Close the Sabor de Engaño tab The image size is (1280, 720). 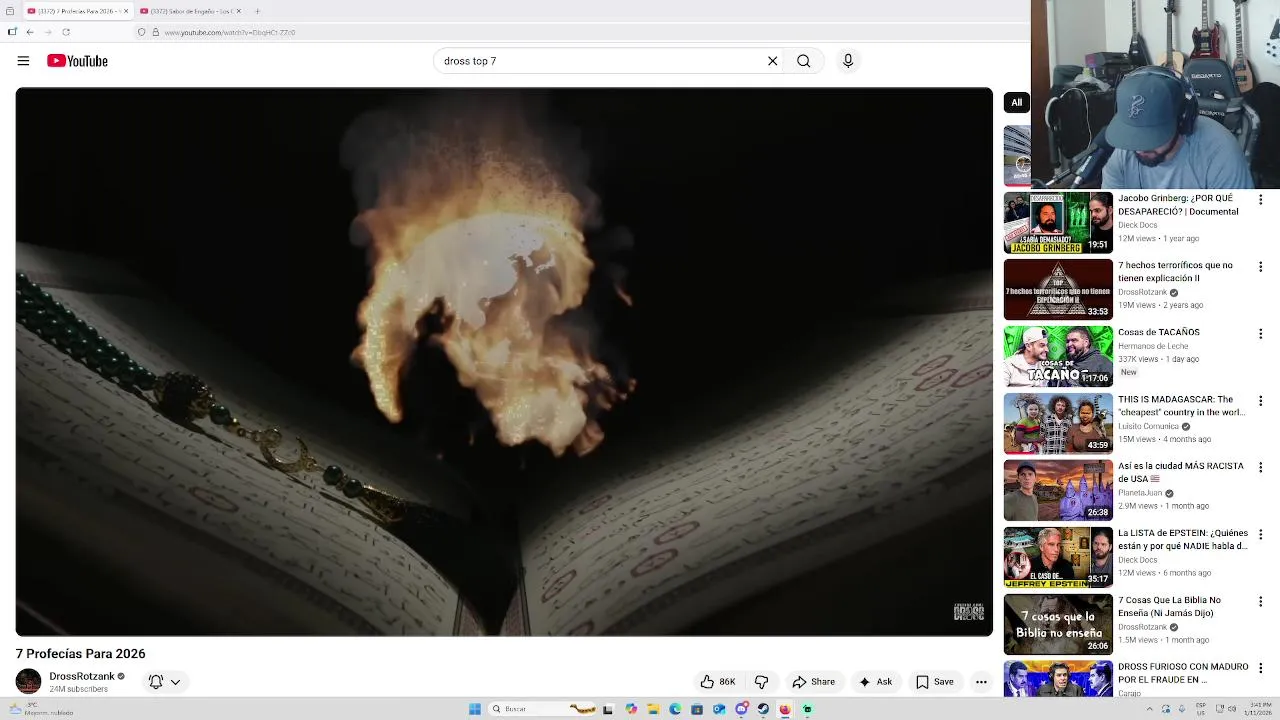pyautogui.click(x=238, y=11)
